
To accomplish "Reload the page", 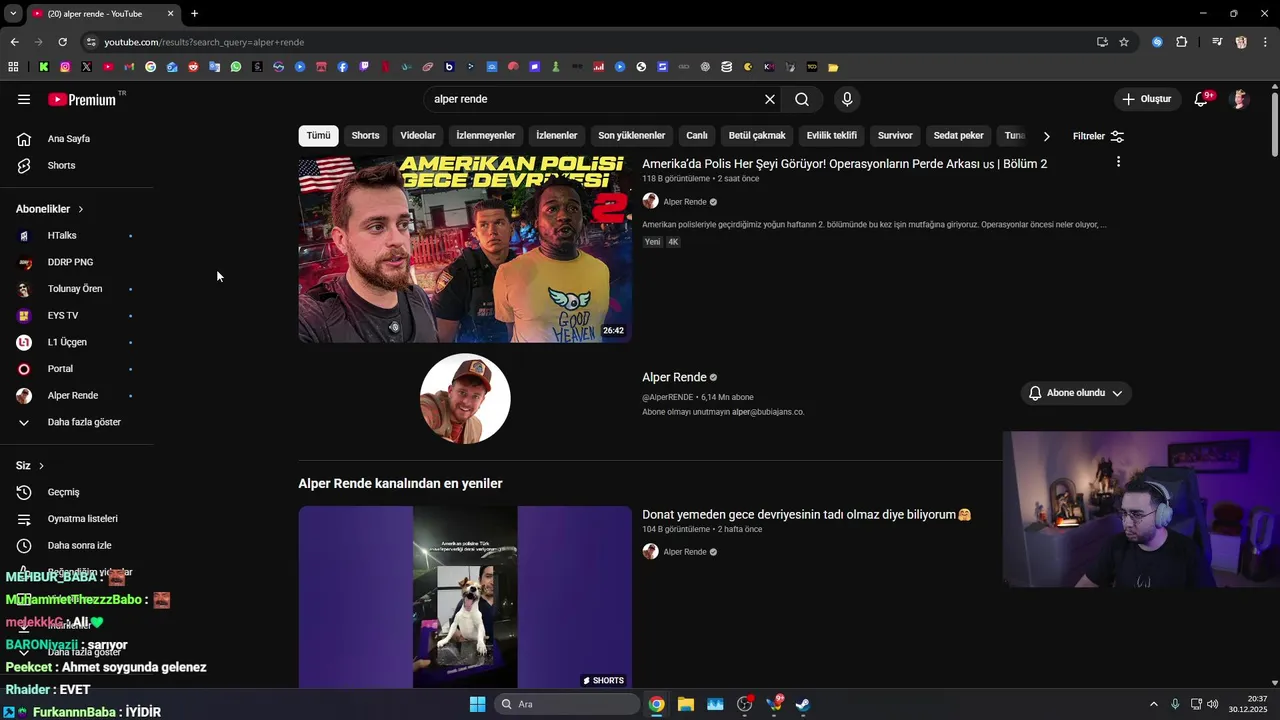I will (62, 42).
